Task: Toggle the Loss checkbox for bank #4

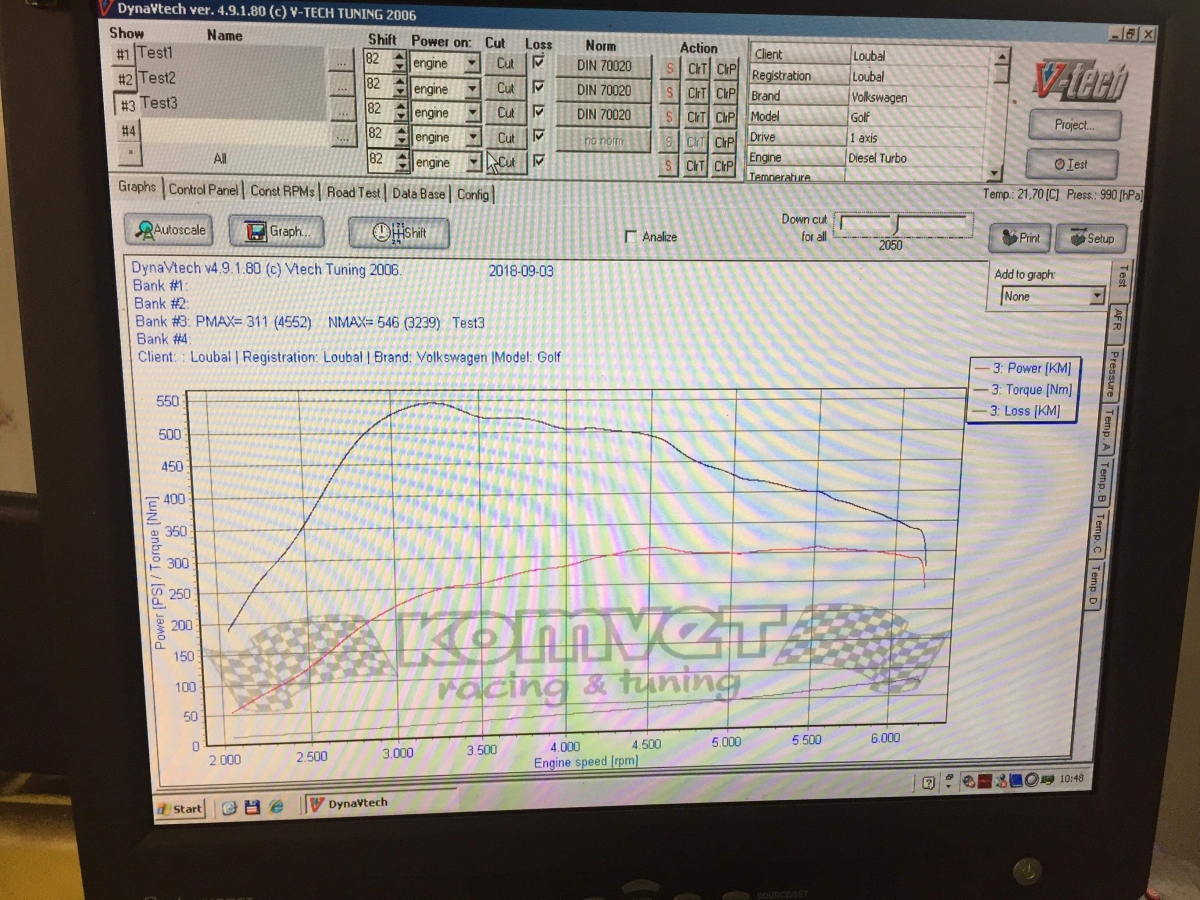Action: (539, 136)
